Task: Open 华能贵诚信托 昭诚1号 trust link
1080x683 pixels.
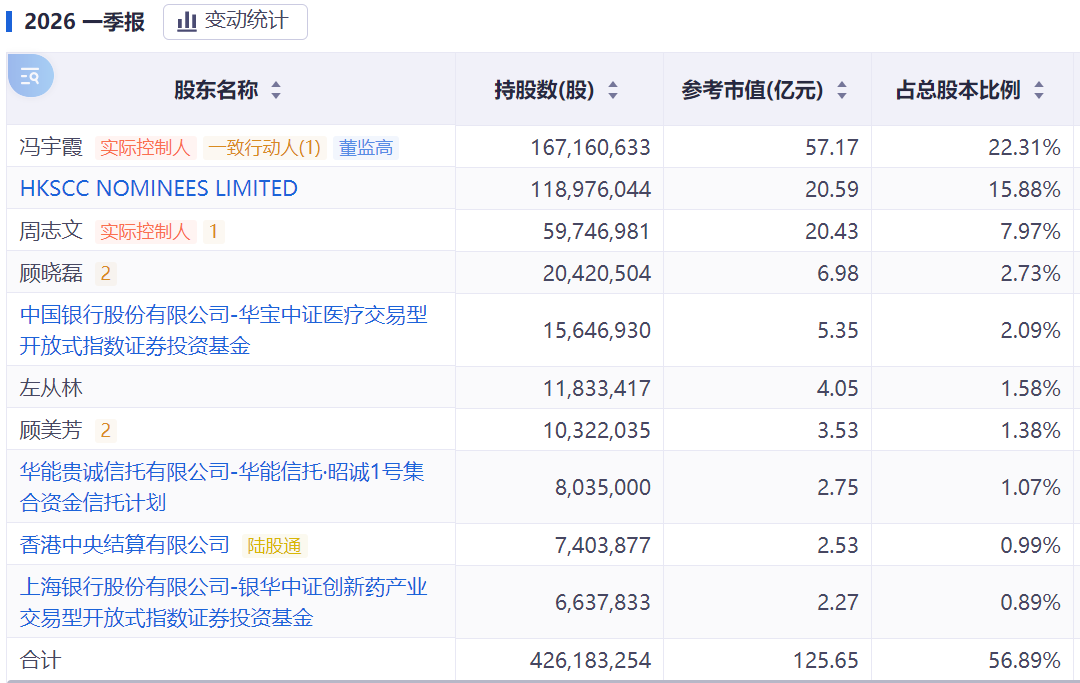Action: coord(222,487)
